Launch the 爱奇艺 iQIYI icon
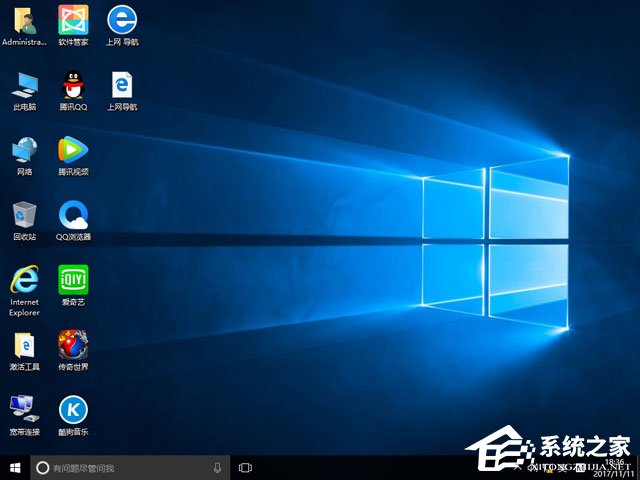 [72, 279]
